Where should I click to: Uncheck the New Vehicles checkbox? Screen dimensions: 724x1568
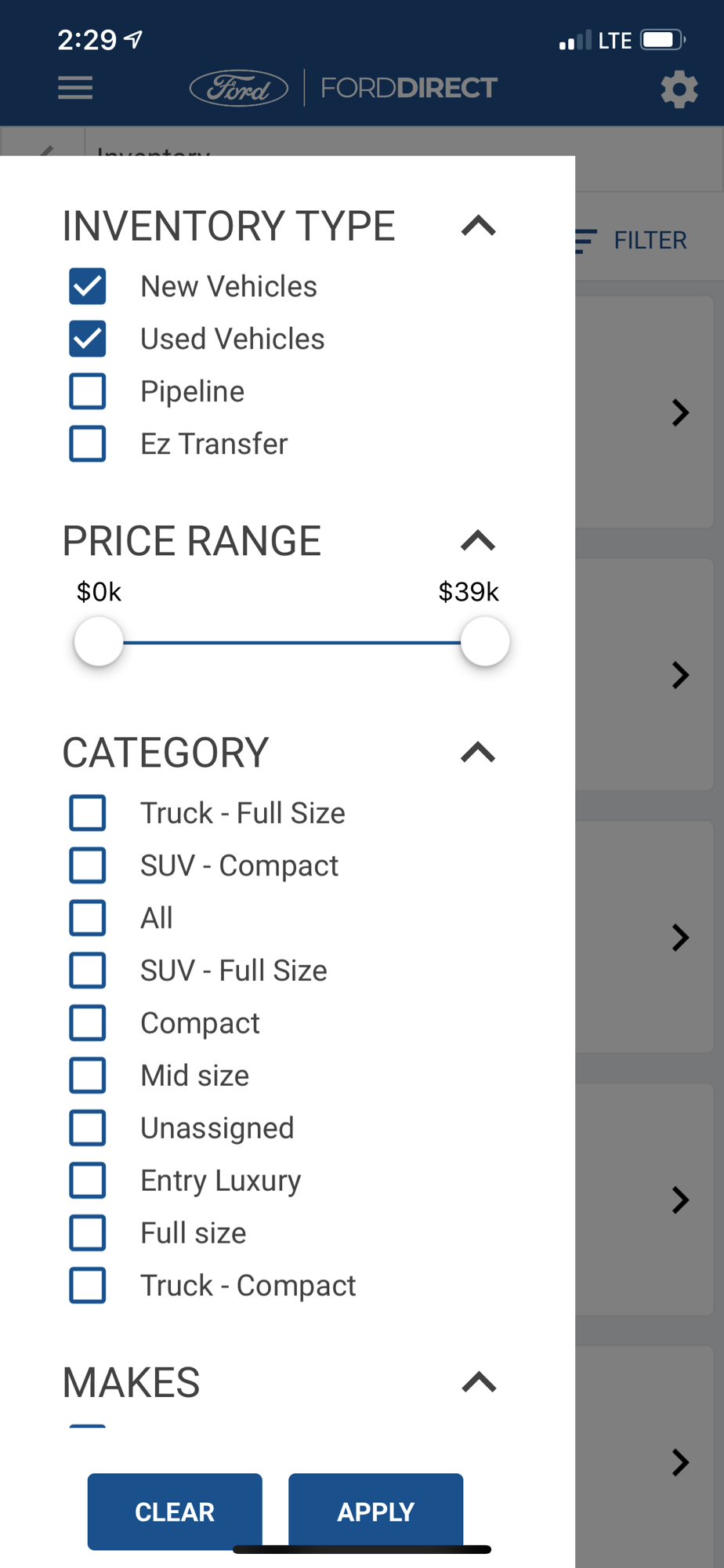coord(88,286)
